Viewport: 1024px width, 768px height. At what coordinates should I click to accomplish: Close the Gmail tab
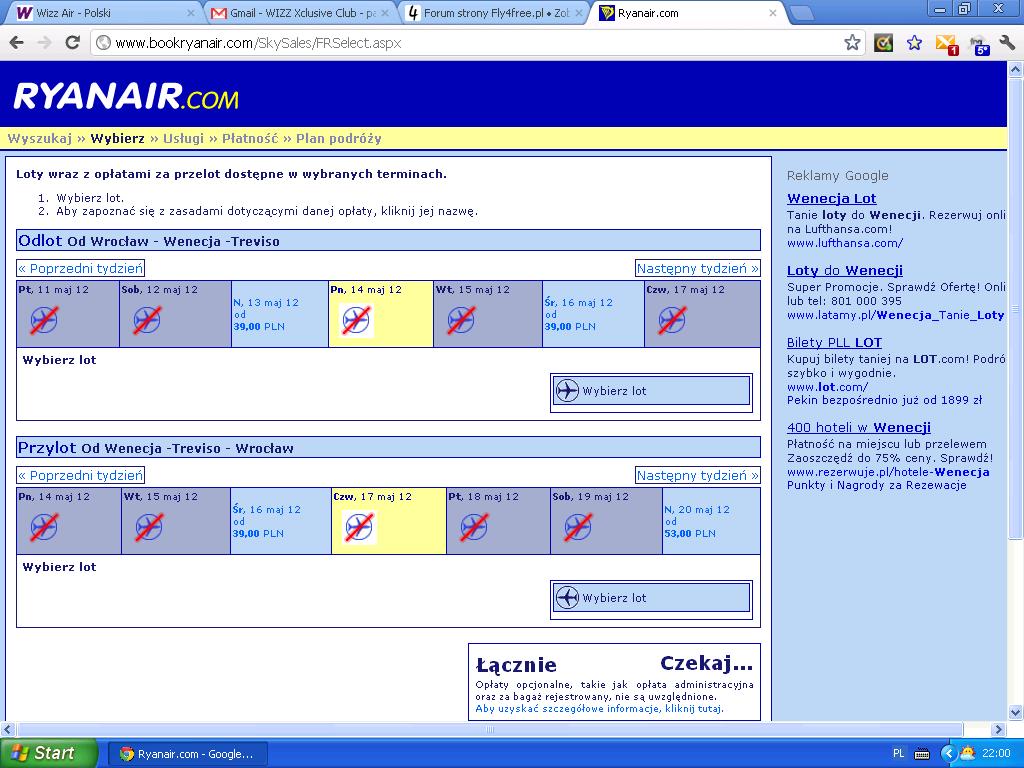(385, 13)
